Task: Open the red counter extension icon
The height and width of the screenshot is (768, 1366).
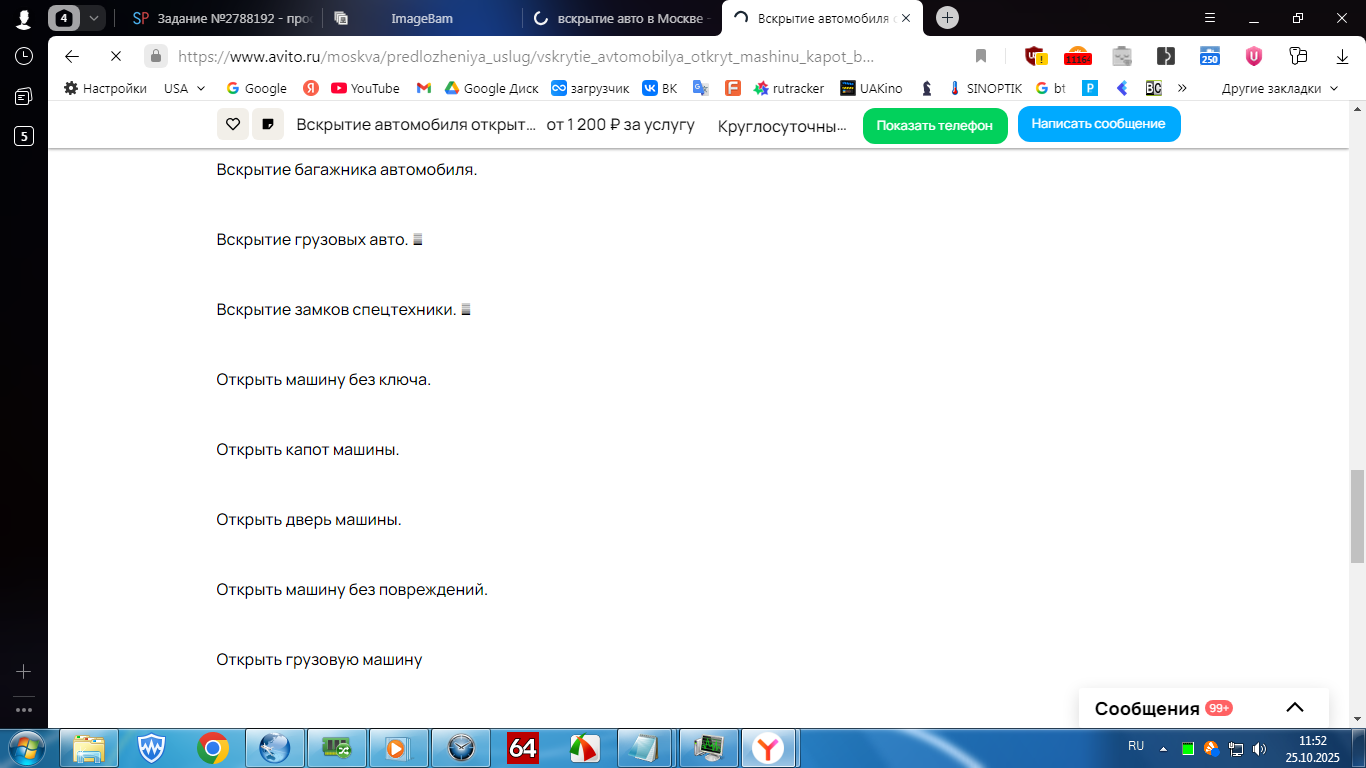Action: [x=1078, y=56]
